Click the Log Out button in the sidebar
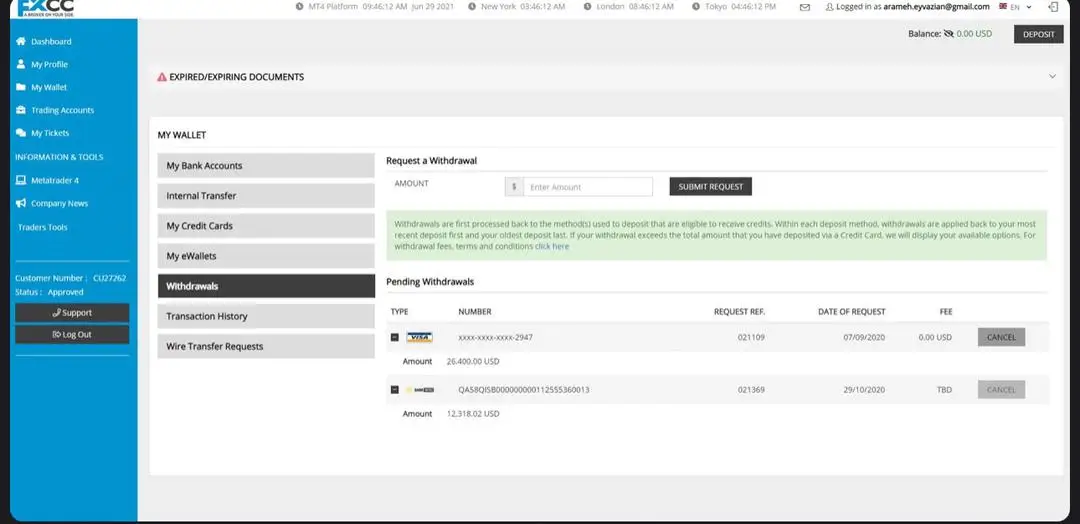The image size is (1080, 524). (72, 335)
